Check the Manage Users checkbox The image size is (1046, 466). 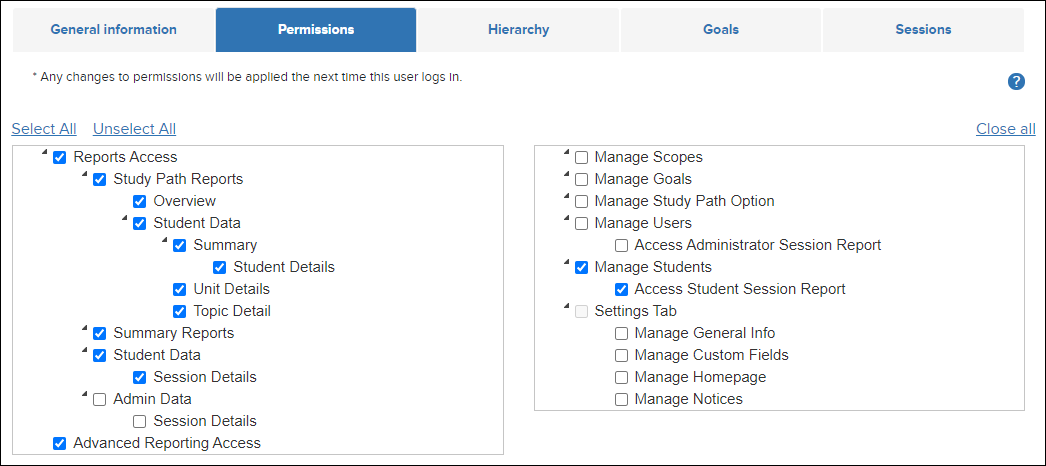click(x=581, y=223)
